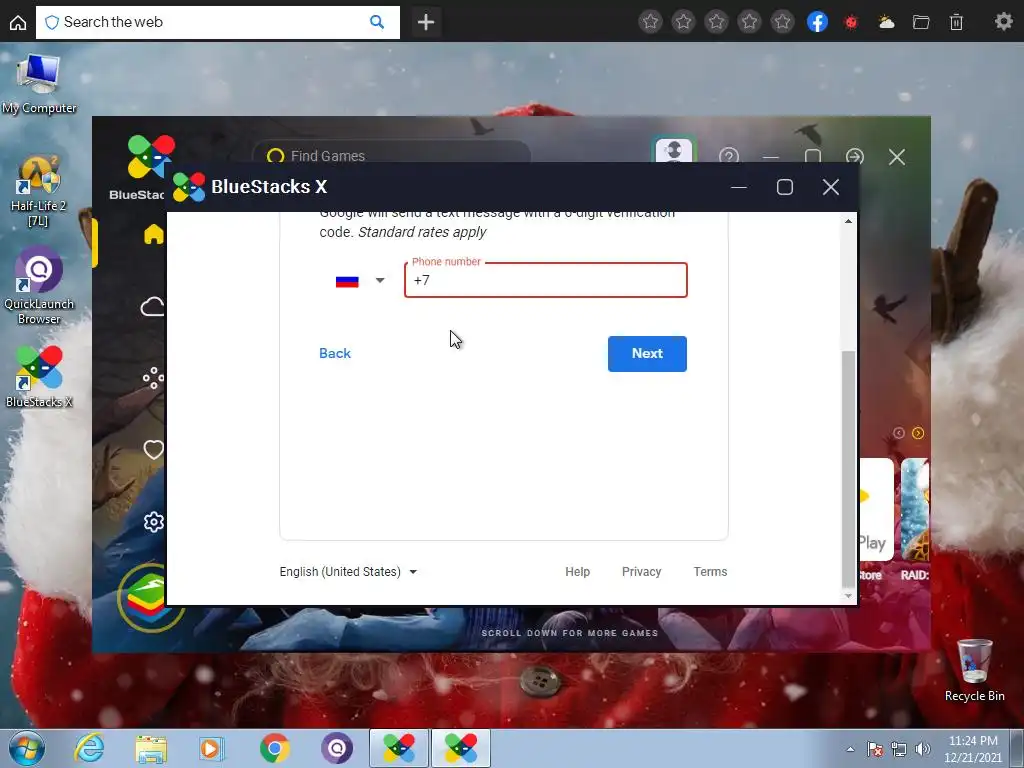
Task: Launch the media player from the taskbar
Action: (x=211, y=748)
